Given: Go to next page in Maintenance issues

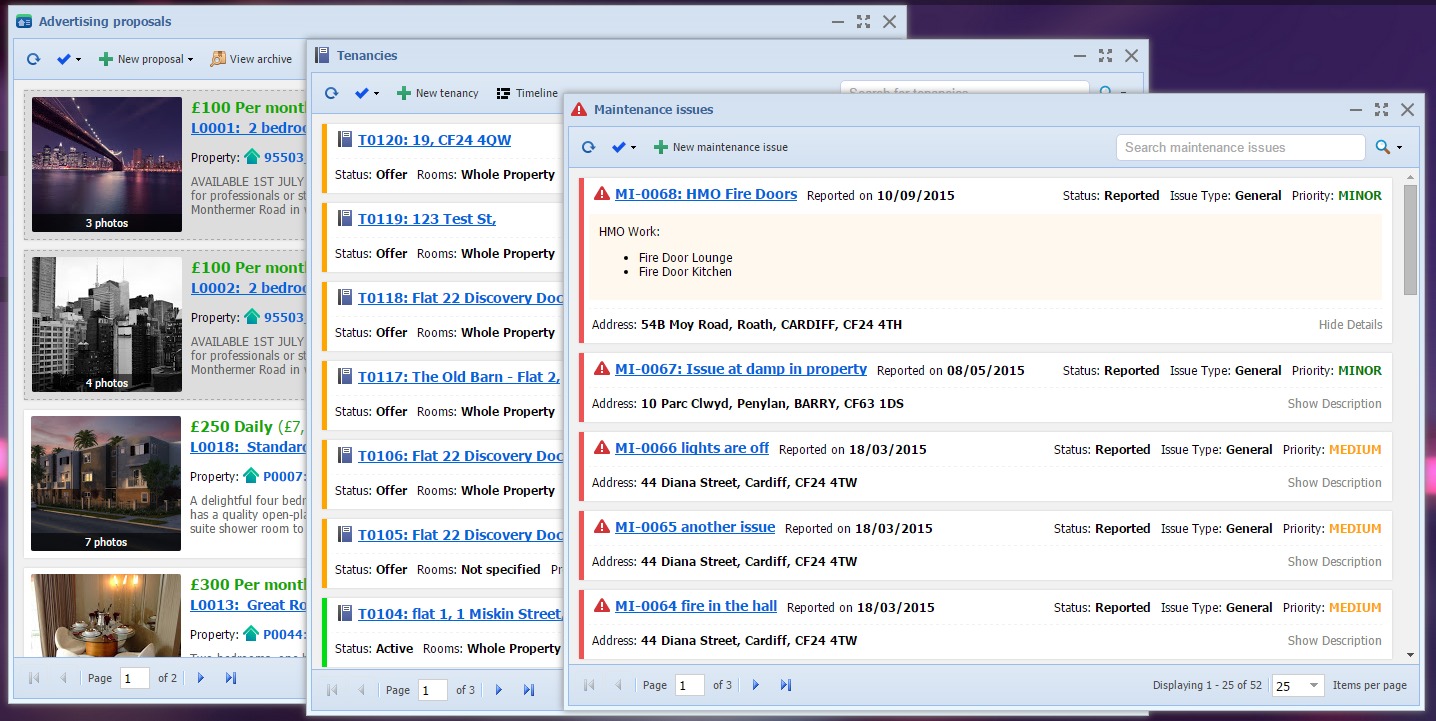Looking at the screenshot, I should [x=756, y=685].
